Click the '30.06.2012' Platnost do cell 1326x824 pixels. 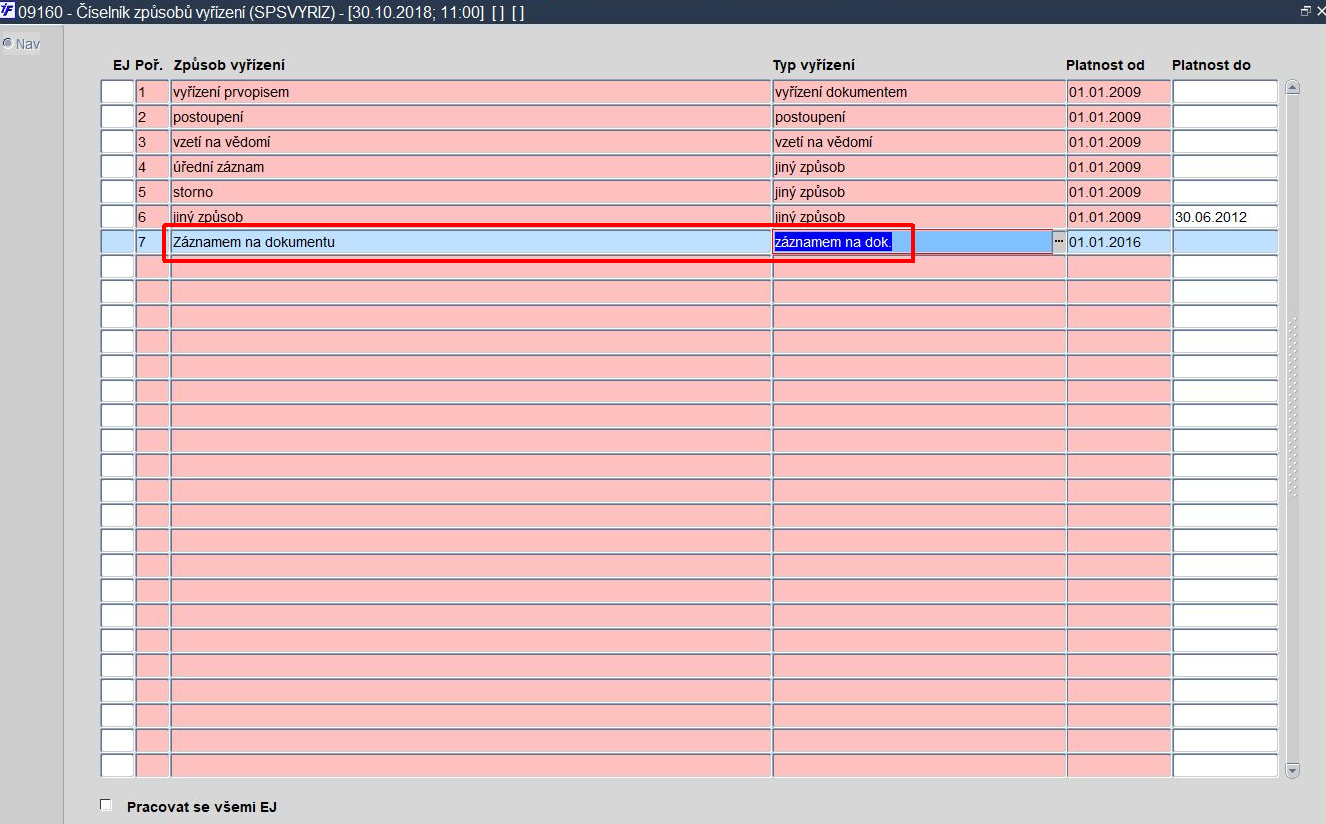1225,216
